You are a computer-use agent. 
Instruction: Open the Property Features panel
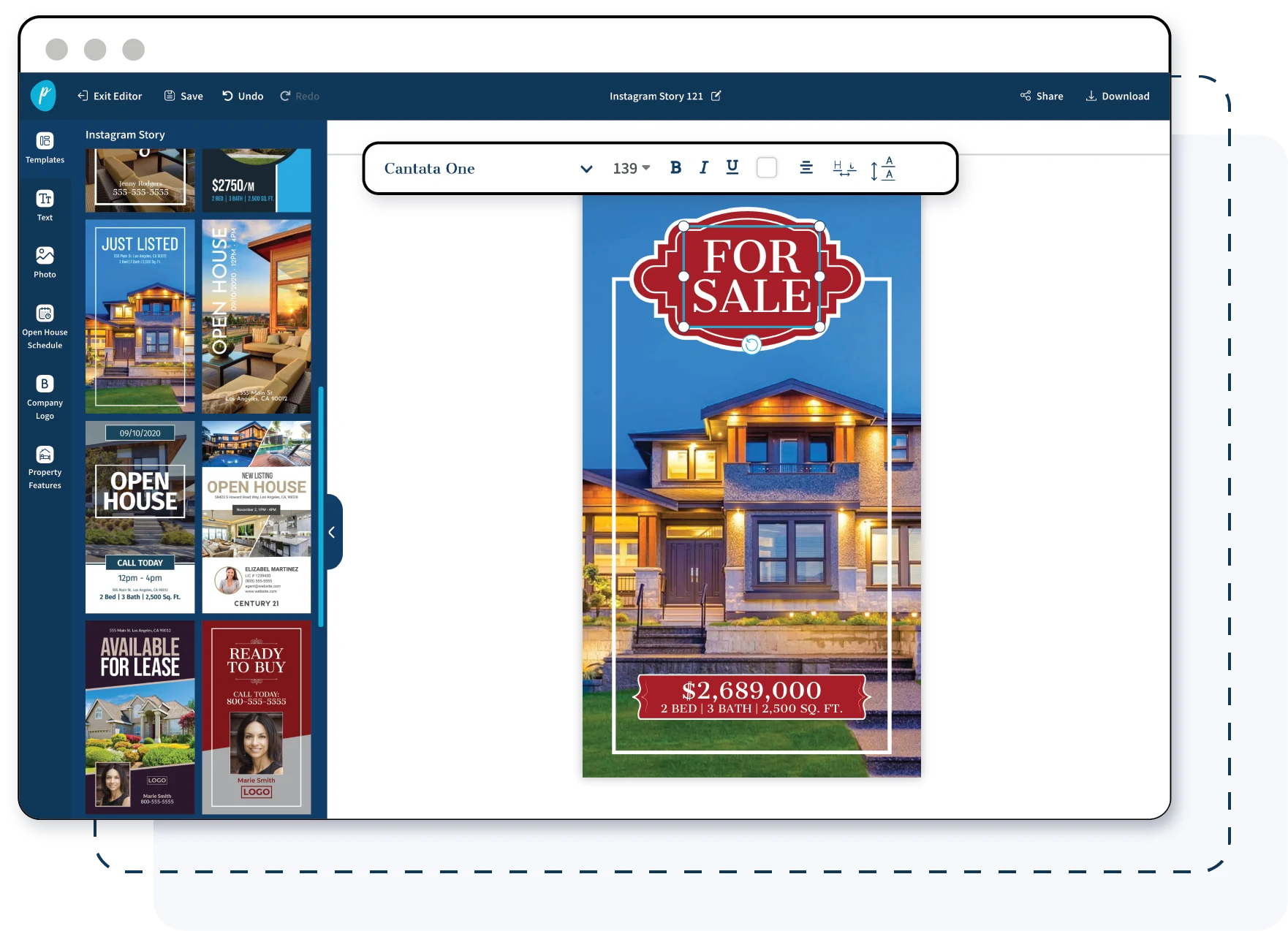(45, 467)
